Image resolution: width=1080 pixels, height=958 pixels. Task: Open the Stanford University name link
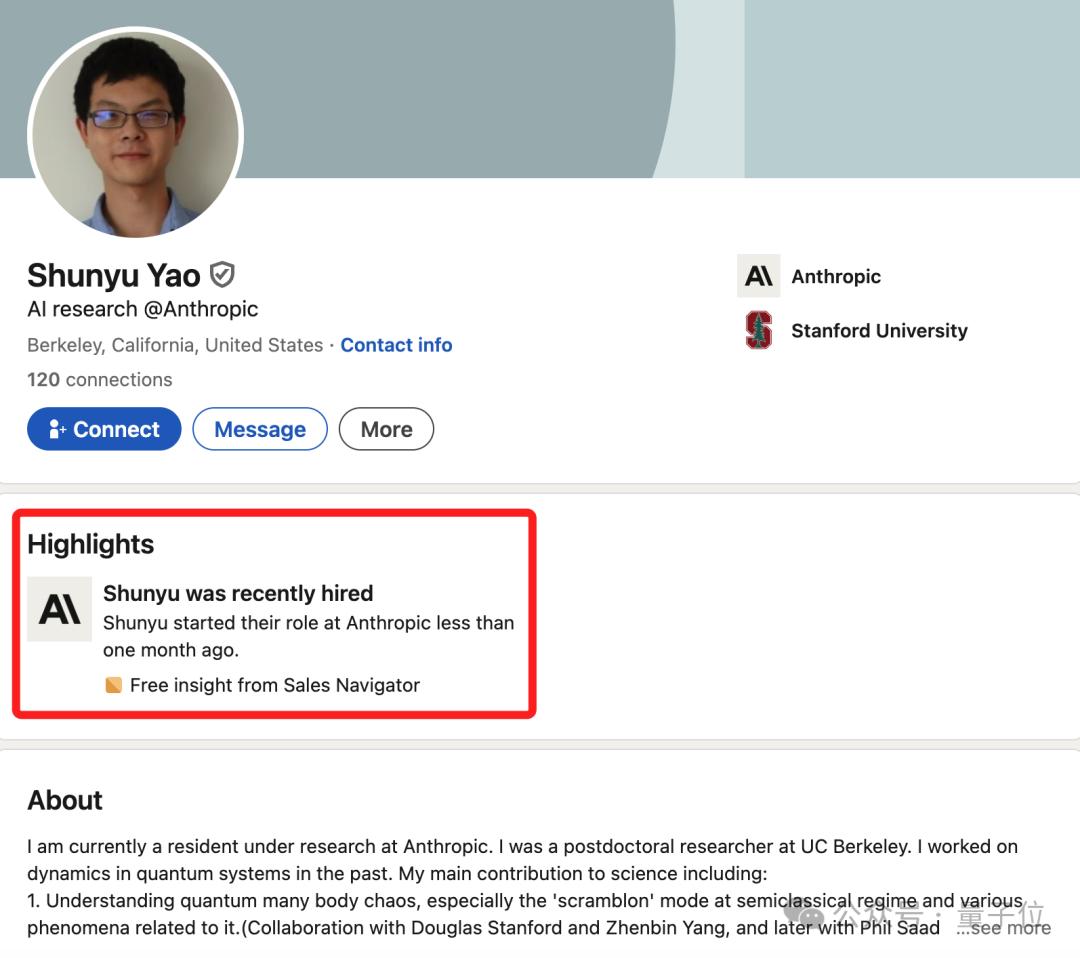879,330
